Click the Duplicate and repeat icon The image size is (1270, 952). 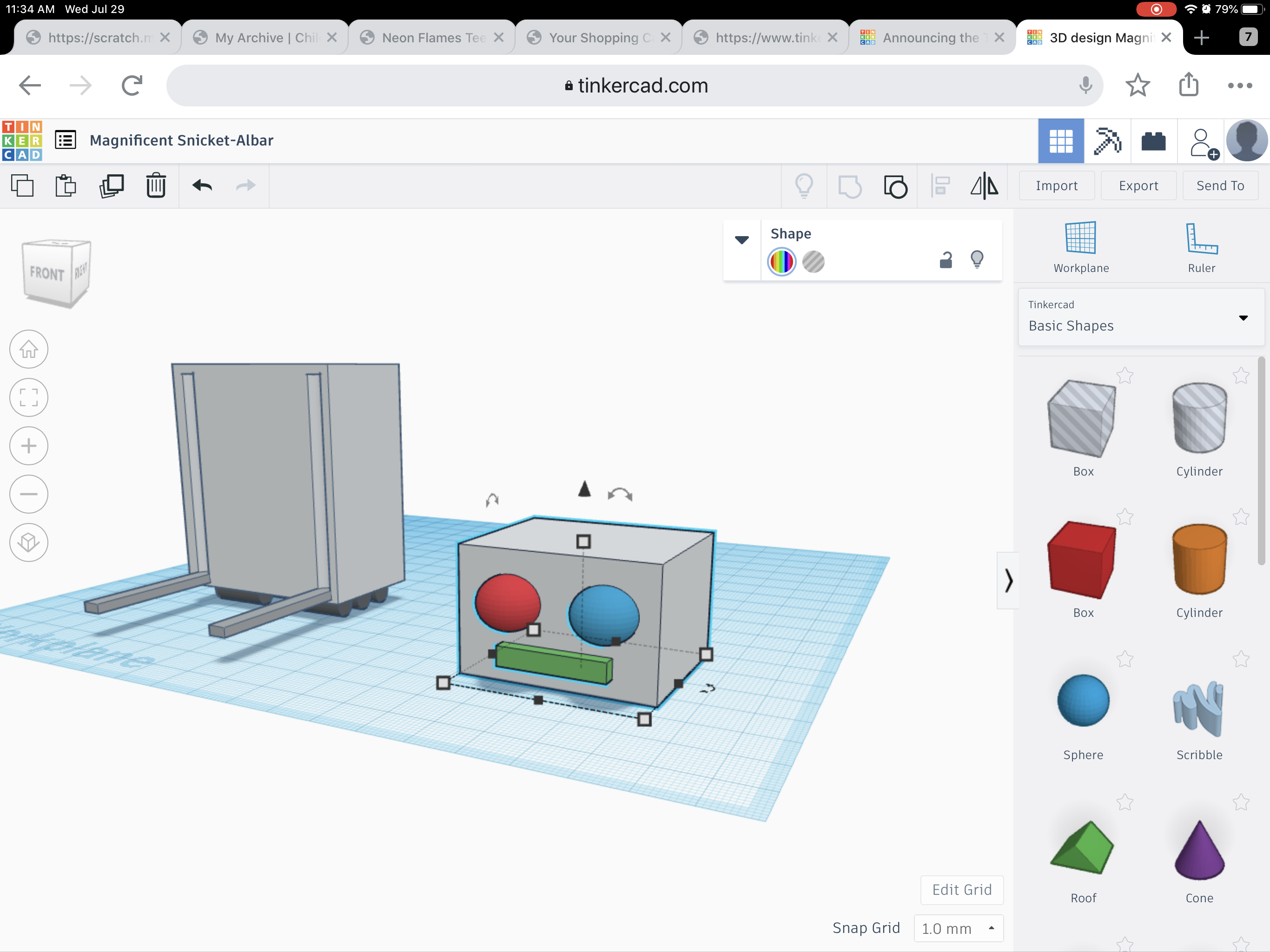(x=112, y=185)
